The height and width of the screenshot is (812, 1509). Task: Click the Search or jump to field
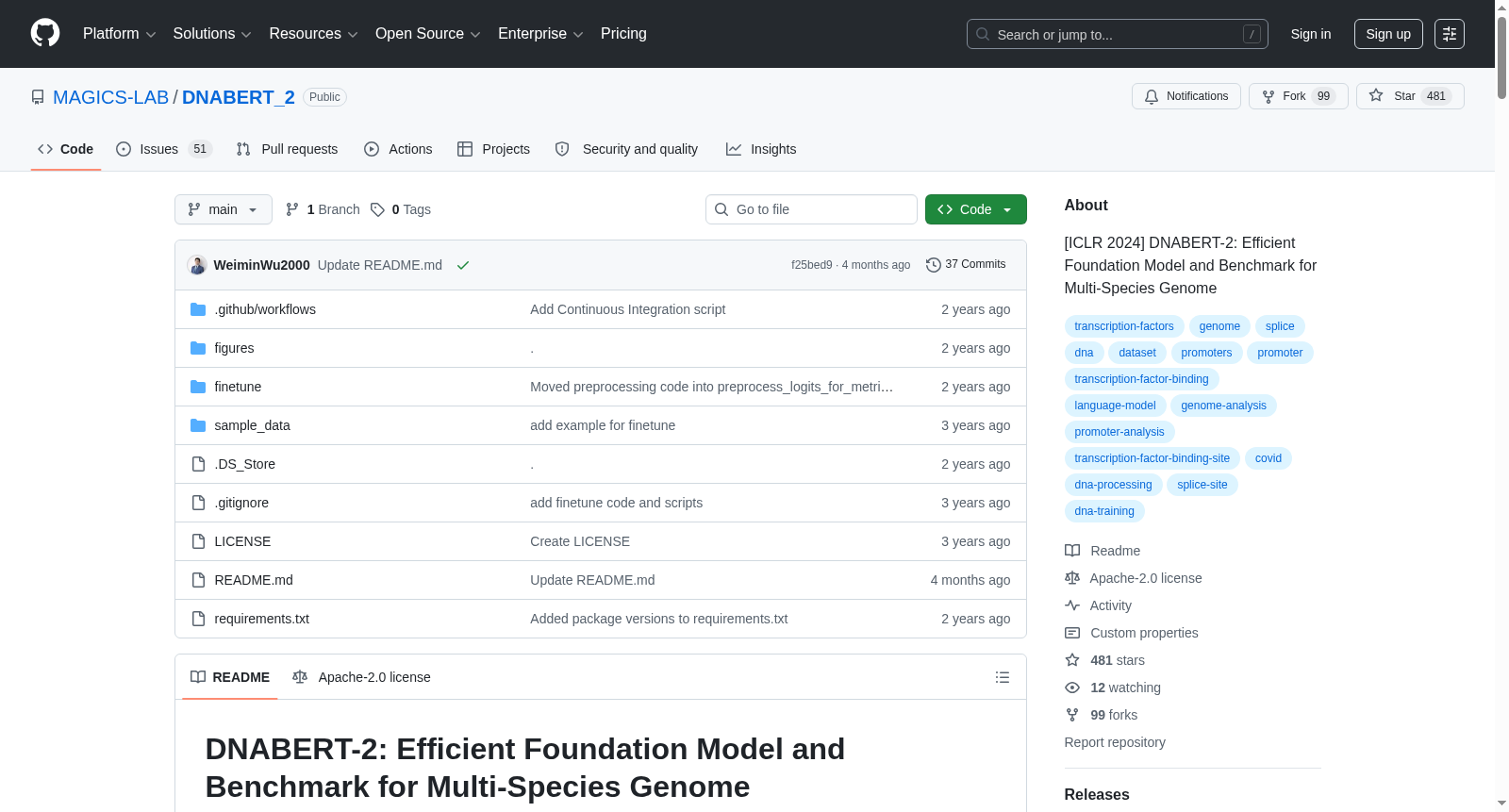point(1118,34)
